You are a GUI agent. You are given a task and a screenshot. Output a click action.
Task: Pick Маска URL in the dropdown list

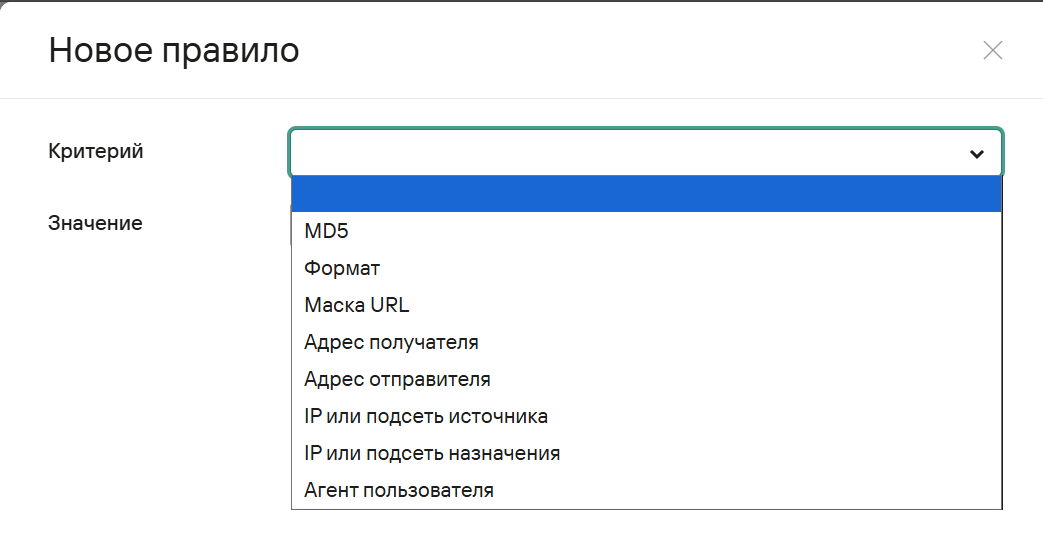tap(356, 305)
